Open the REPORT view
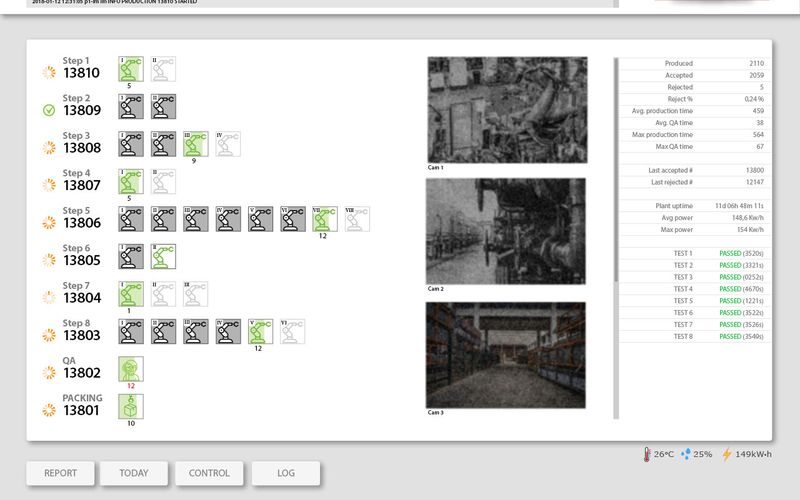Image resolution: width=800 pixels, height=500 pixels. pos(60,473)
